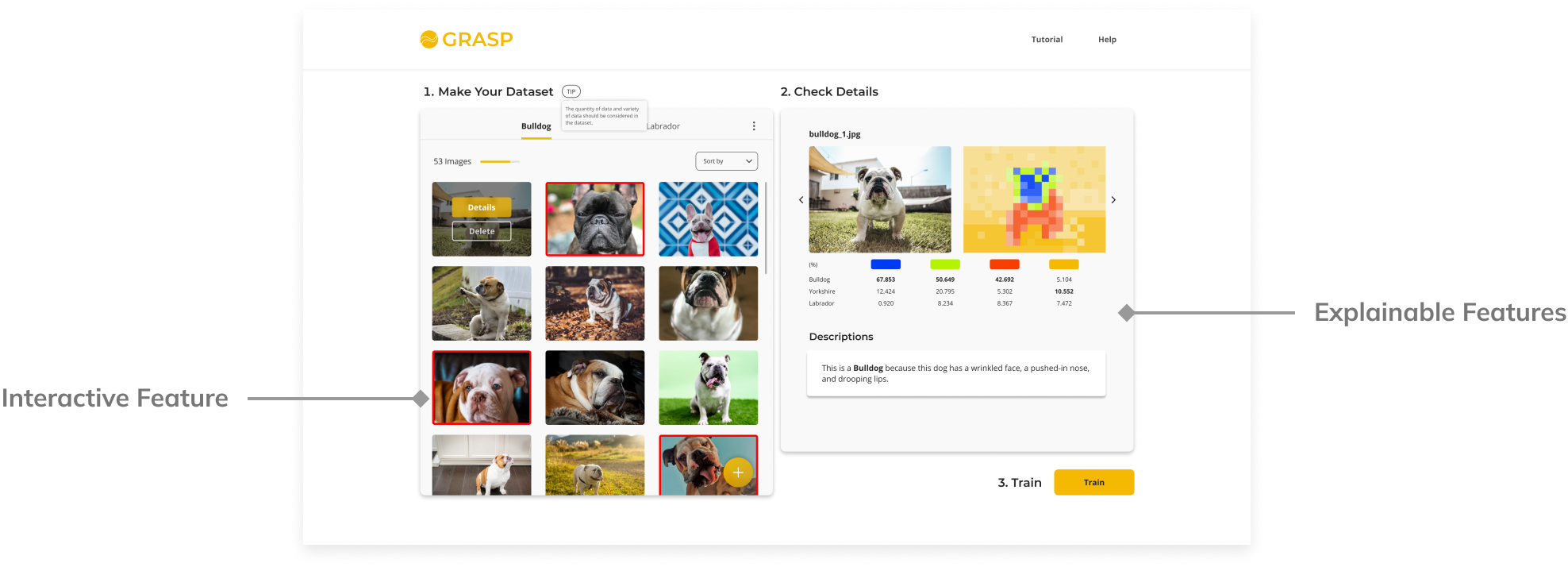Click the Train button
The width and height of the screenshot is (1568, 567).
(x=1094, y=482)
